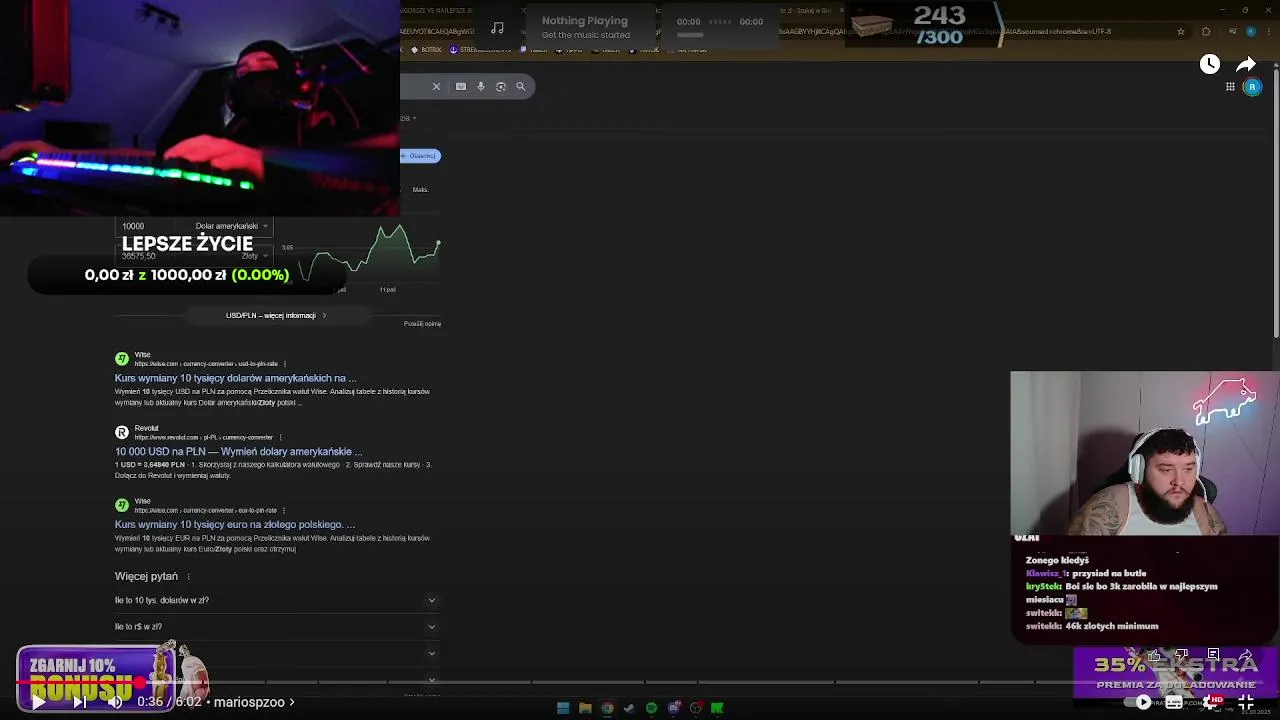The height and width of the screenshot is (720, 1280).
Task: Open the green Kick app on the taskbar
Action: pos(717,708)
